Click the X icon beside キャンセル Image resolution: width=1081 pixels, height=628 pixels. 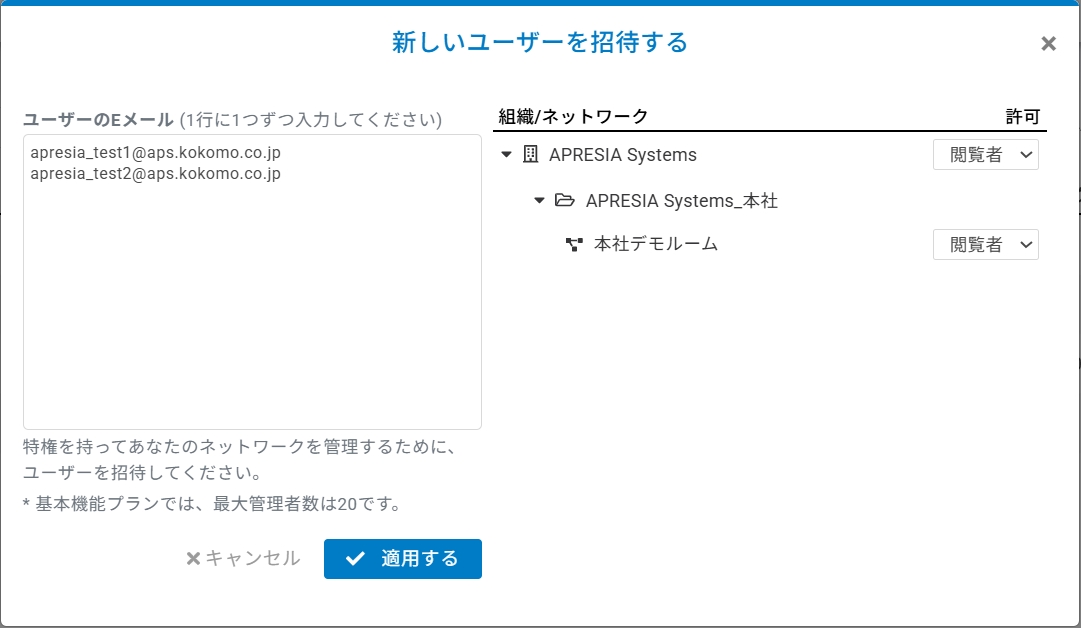click(193, 559)
